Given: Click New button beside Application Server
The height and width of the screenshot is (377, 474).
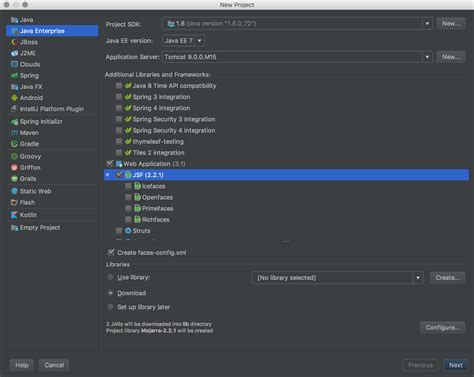Looking at the screenshot, I should 451,57.
